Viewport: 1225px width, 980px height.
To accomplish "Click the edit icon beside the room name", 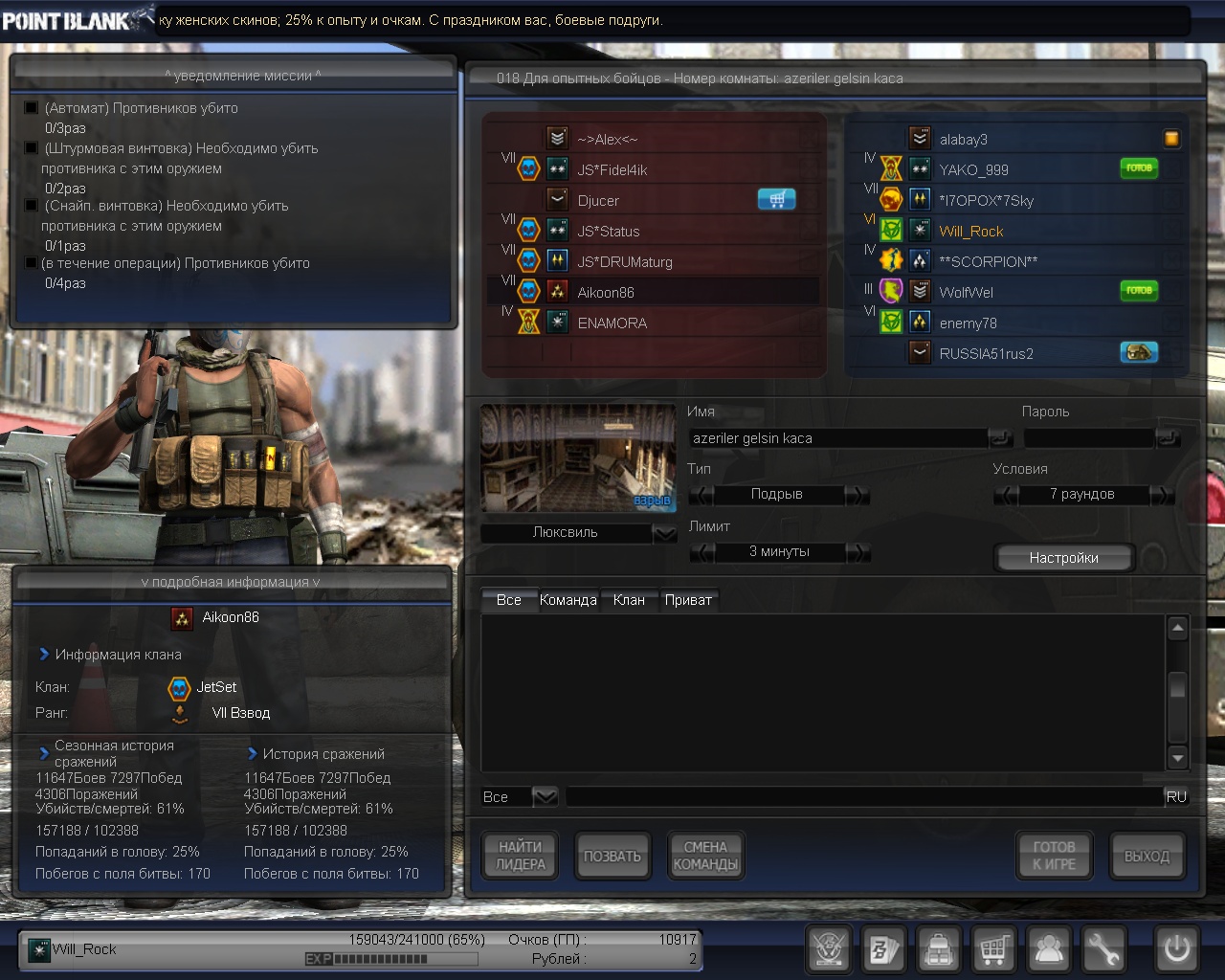I will point(1001,438).
